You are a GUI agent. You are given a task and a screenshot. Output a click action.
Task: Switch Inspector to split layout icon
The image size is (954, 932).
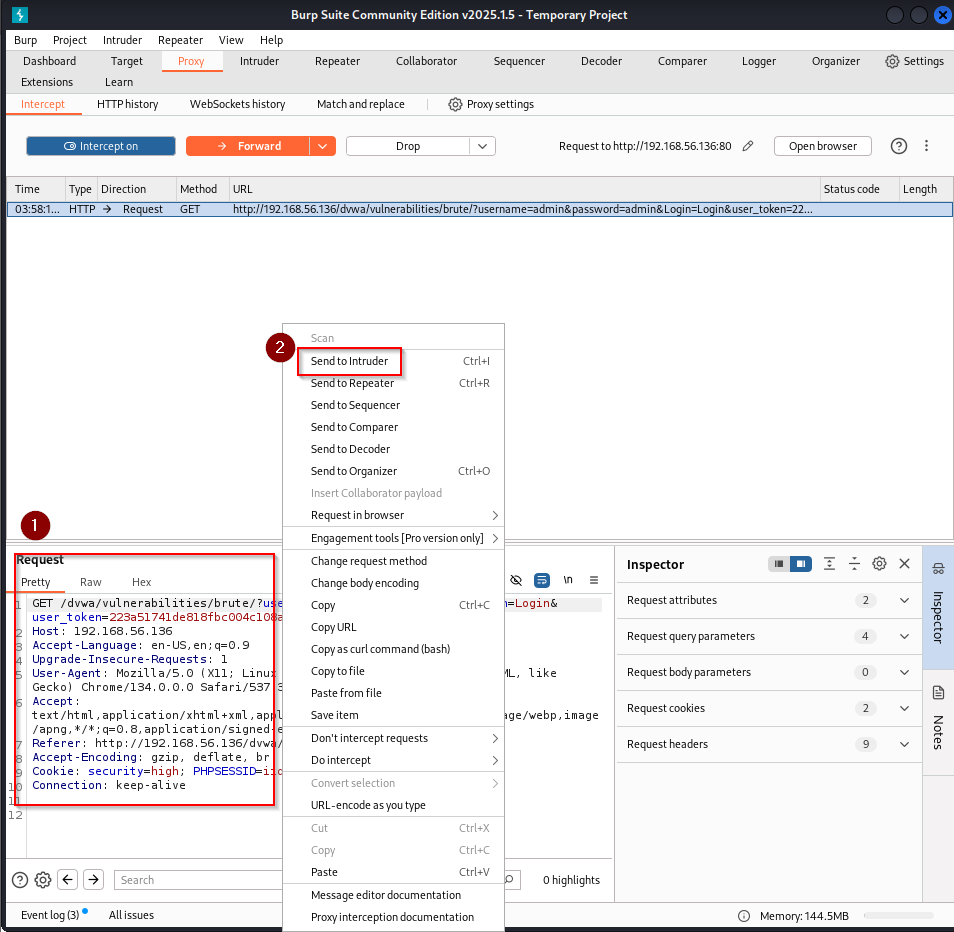click(x=801, y=564)
